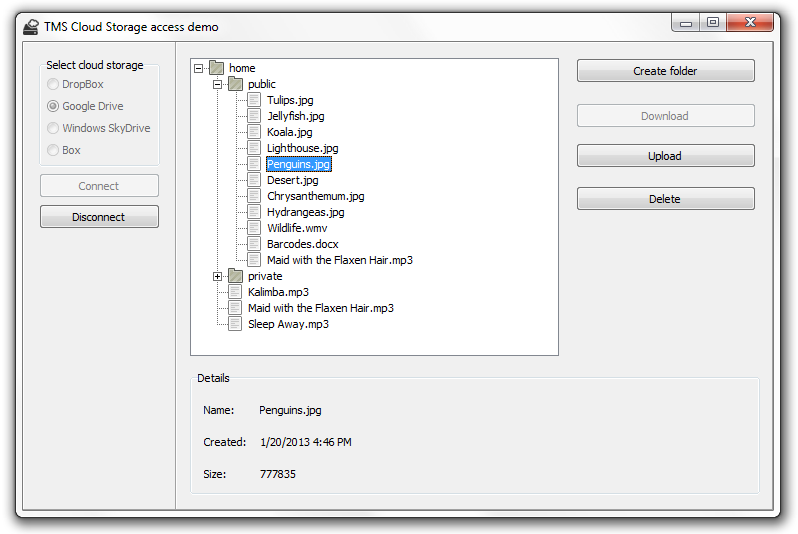Select Barcodes.docx in the tree

(x=303, y=244)
